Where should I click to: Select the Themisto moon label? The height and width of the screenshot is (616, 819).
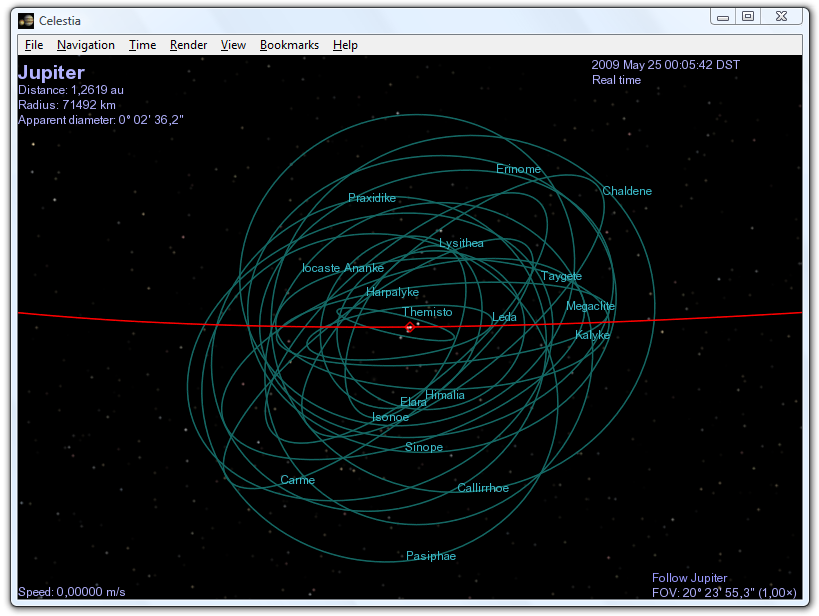coord(427,312)
